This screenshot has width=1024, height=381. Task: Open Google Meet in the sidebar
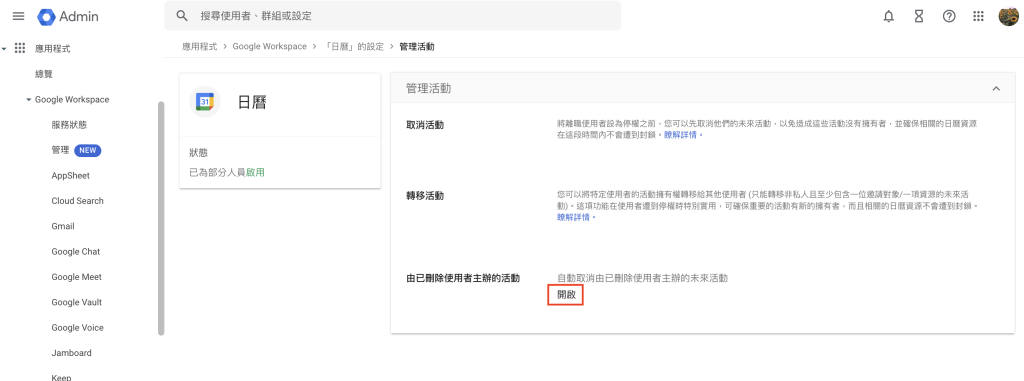pos(76,277)
